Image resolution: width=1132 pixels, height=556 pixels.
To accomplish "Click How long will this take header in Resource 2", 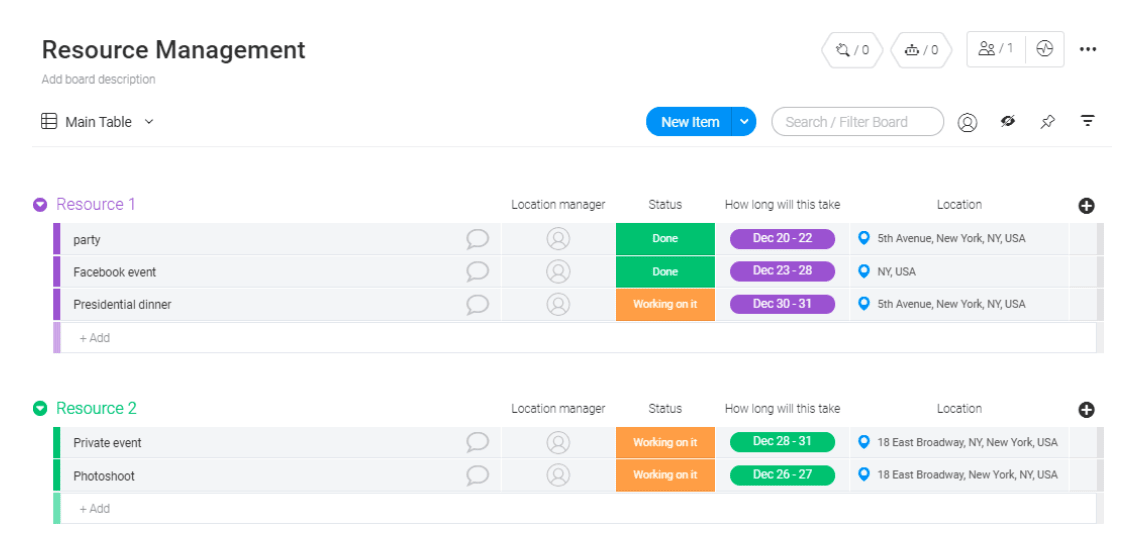I will point(783,409).
